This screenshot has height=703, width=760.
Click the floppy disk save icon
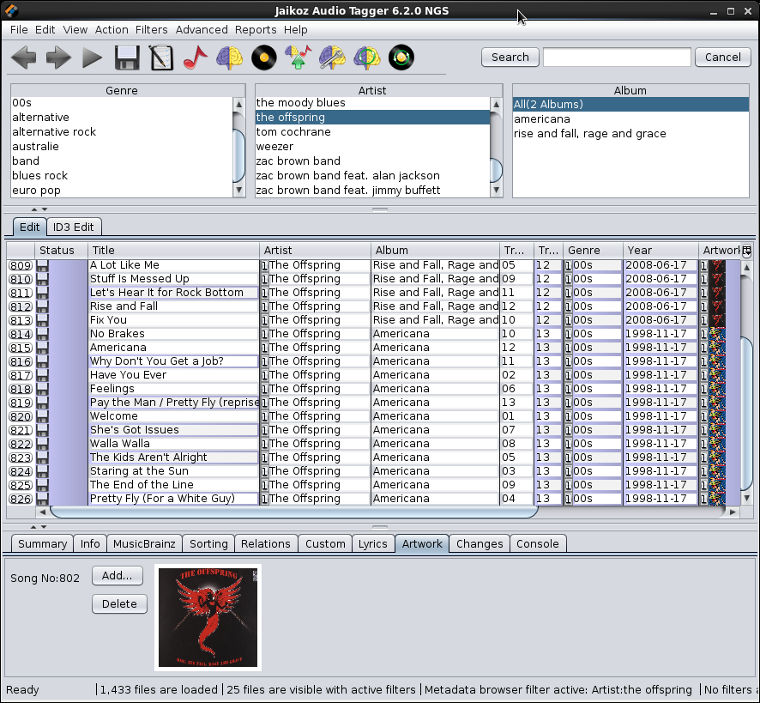pyautogui.click(x=126, y=58)
